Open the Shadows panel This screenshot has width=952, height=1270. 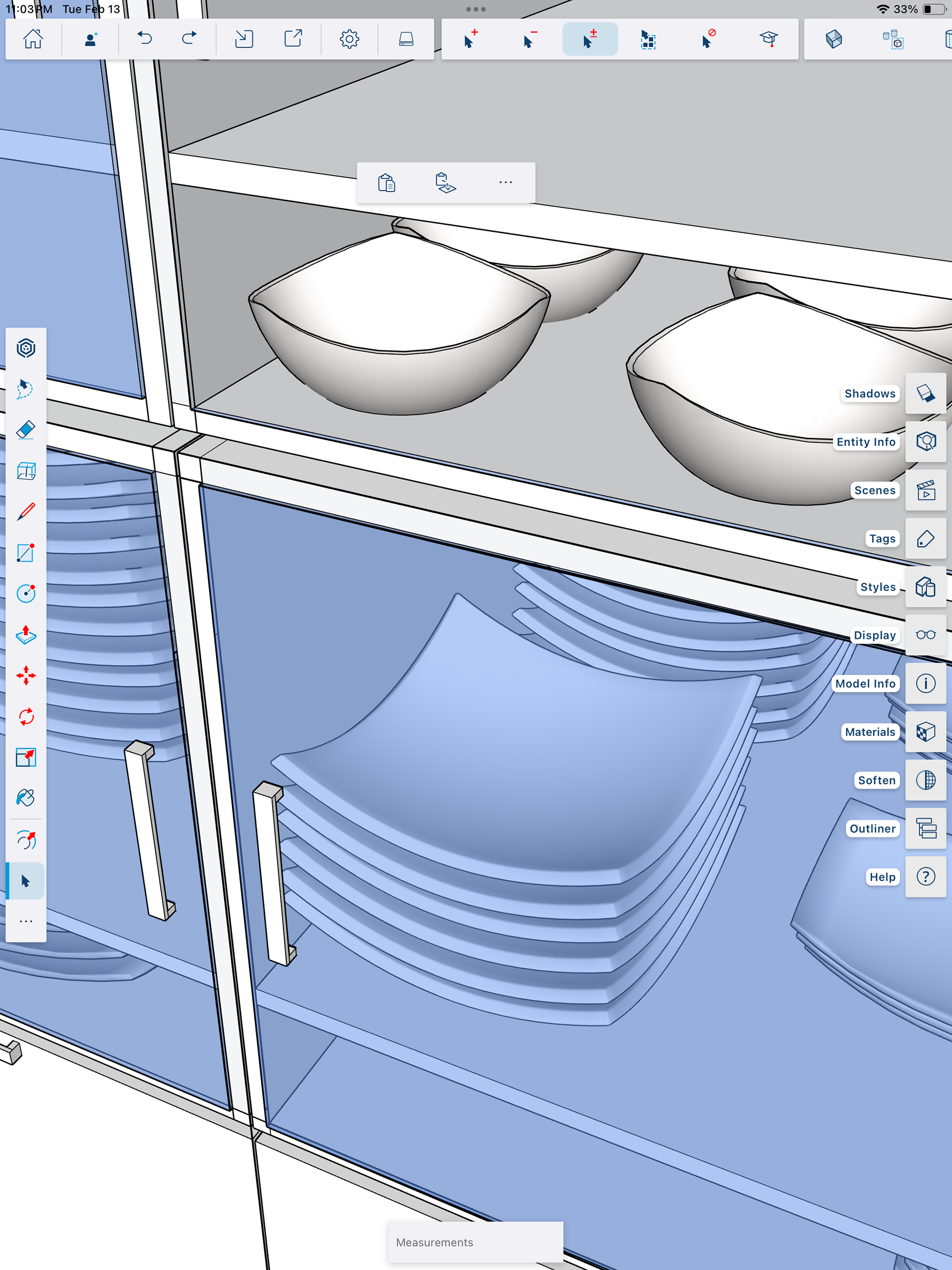(926, 393)
